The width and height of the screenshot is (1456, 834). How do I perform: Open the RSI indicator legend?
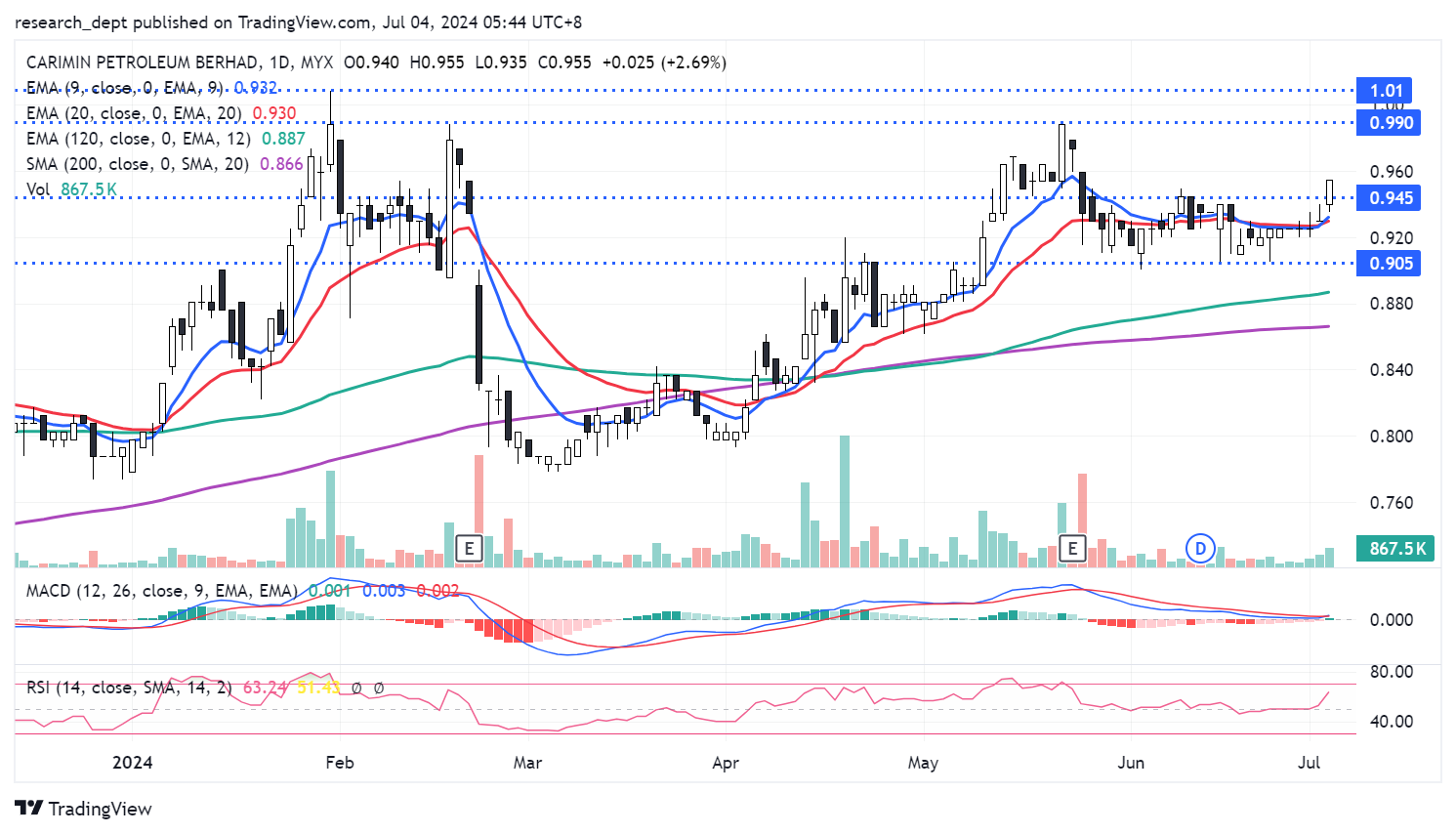[x=129, y=688]
